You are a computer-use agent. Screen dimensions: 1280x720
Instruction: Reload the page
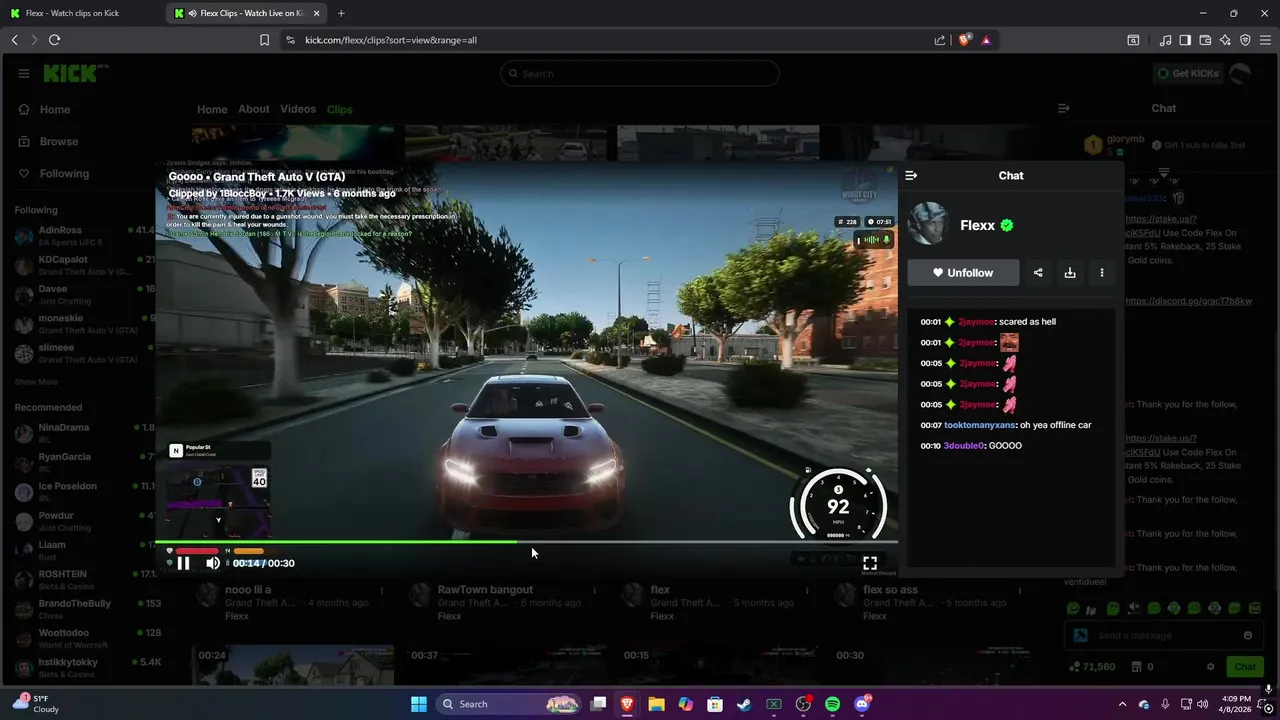(x=55, y=40)
